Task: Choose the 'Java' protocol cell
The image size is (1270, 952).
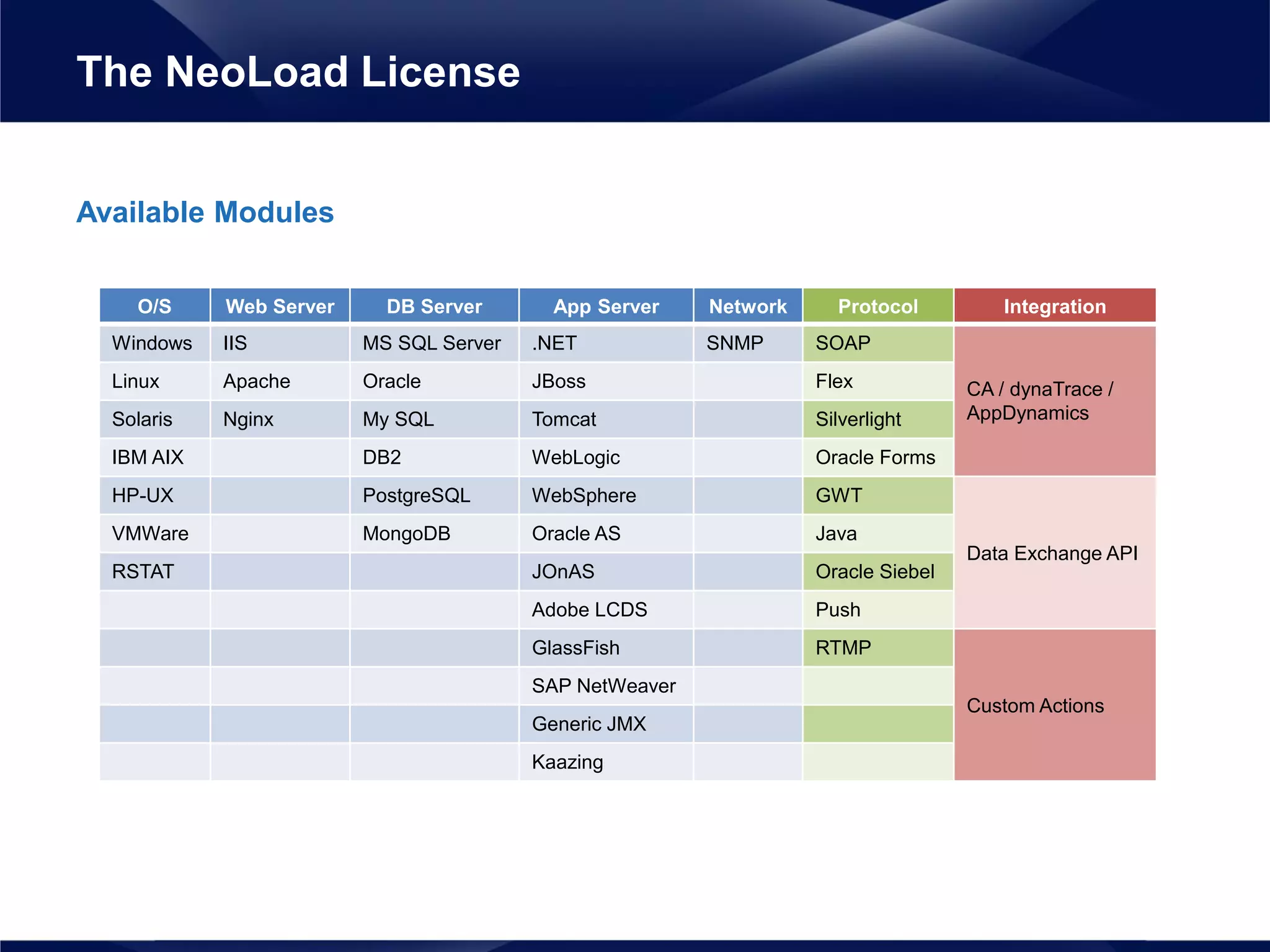Action: coord(878,534)
